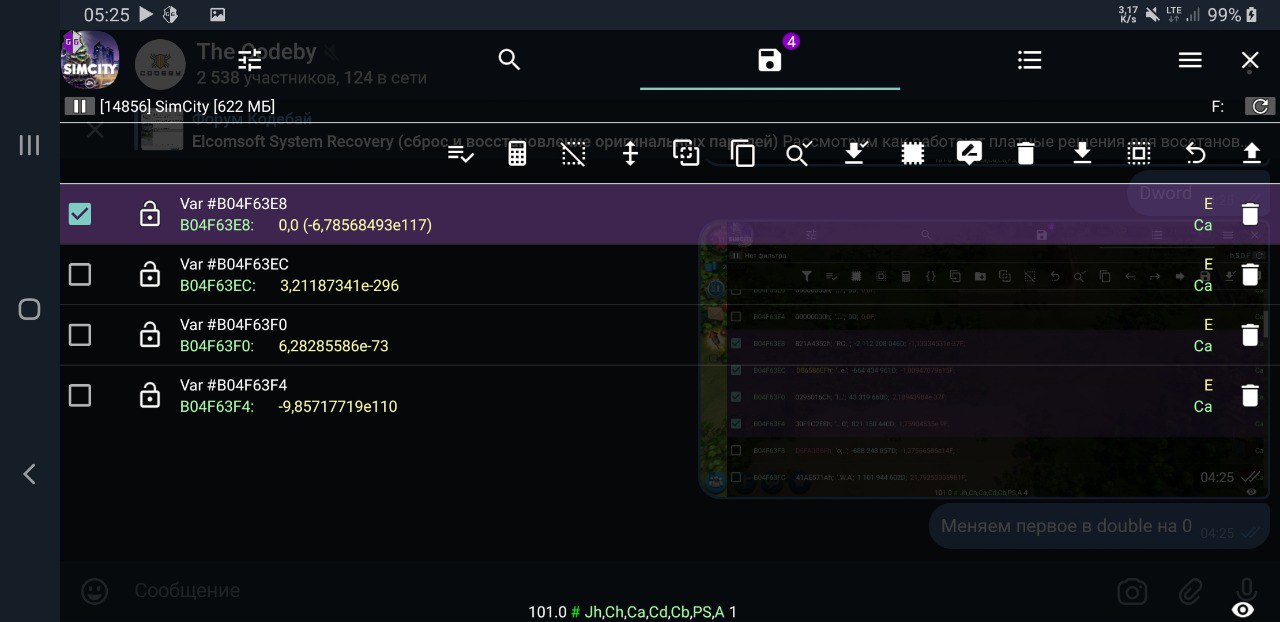Viewport: 1280px width, 622px height.
Task: Delete the Var #B04F63F0 entry
Action: point(1250,335)
